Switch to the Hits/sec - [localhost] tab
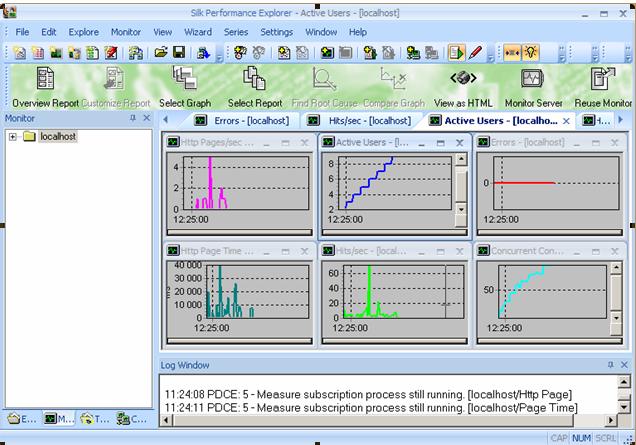This screenshot has height=445, width=636. [x=359, y=121]
